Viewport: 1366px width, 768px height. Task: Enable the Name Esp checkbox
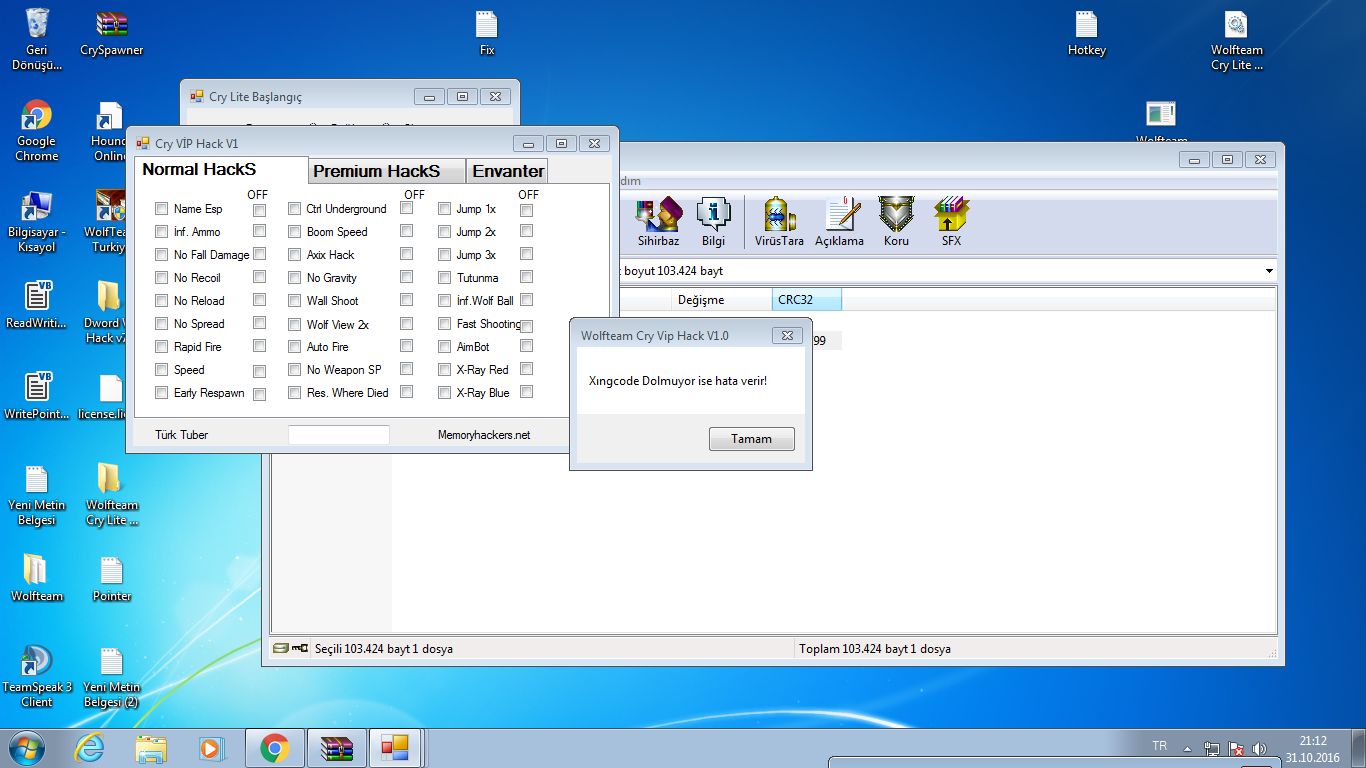[161, 209]
